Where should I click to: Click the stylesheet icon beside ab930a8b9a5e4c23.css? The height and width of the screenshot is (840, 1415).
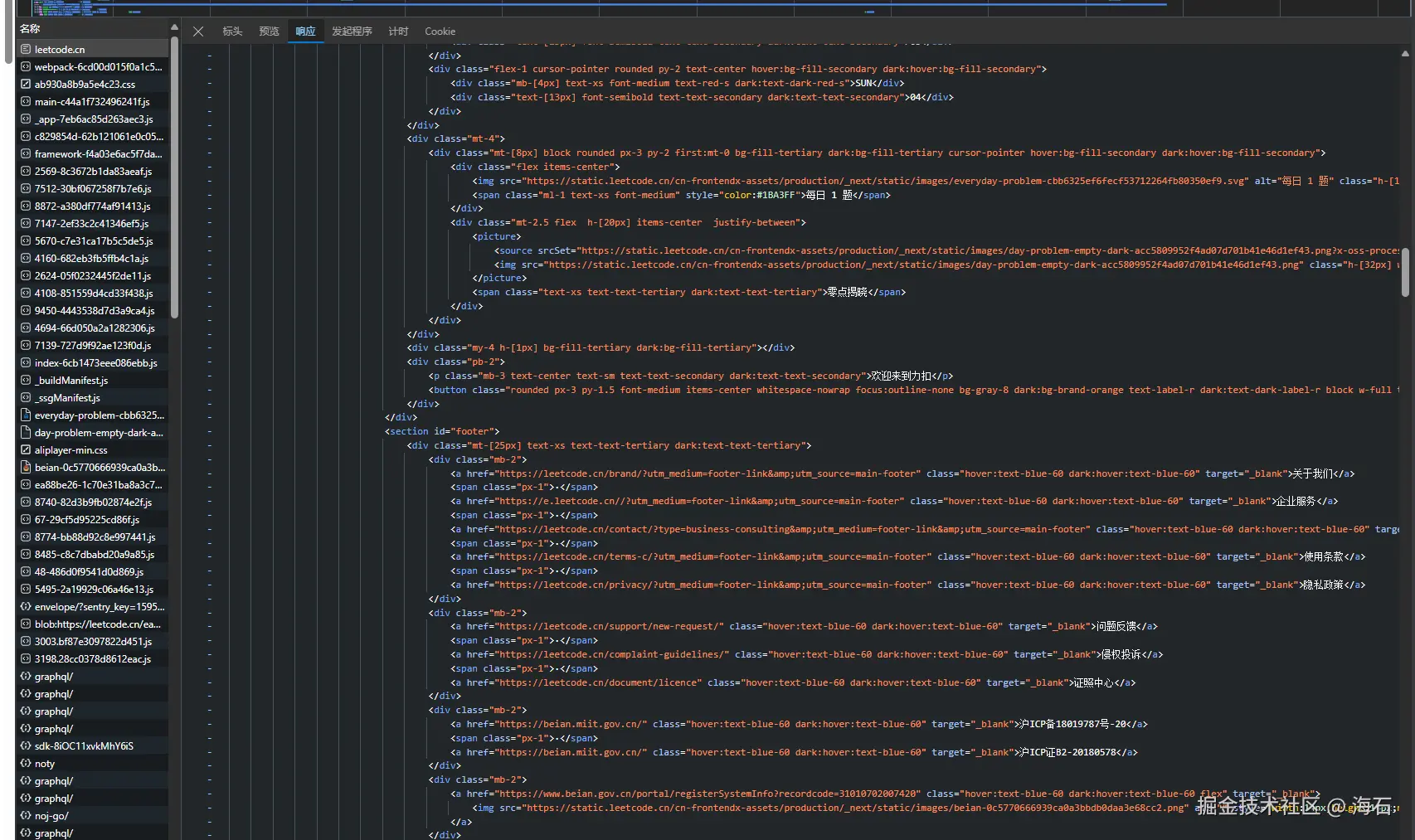pos(26,85)
